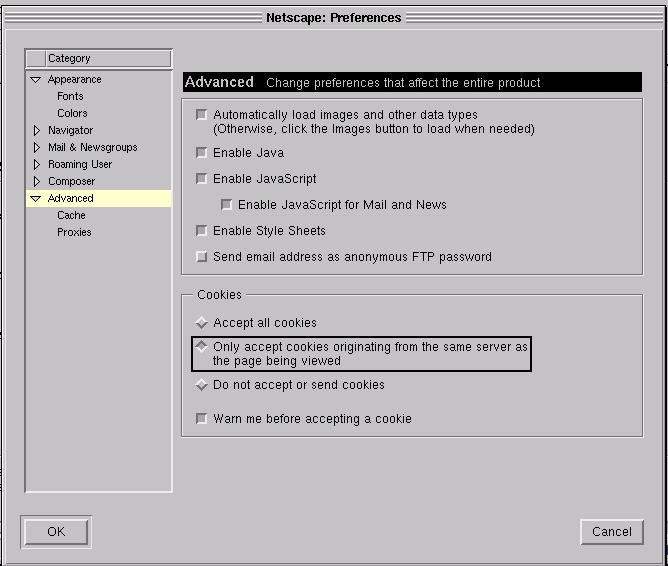The image size is (668, 566).
Task: Expand the Navigator category arrow
Action: point(37,130)
